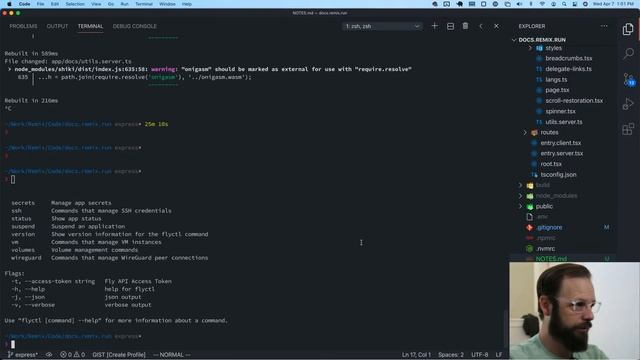The image size is (640, 360).
Task: Switch to the OUTPUT tab
Action: [x=57, y=26]
